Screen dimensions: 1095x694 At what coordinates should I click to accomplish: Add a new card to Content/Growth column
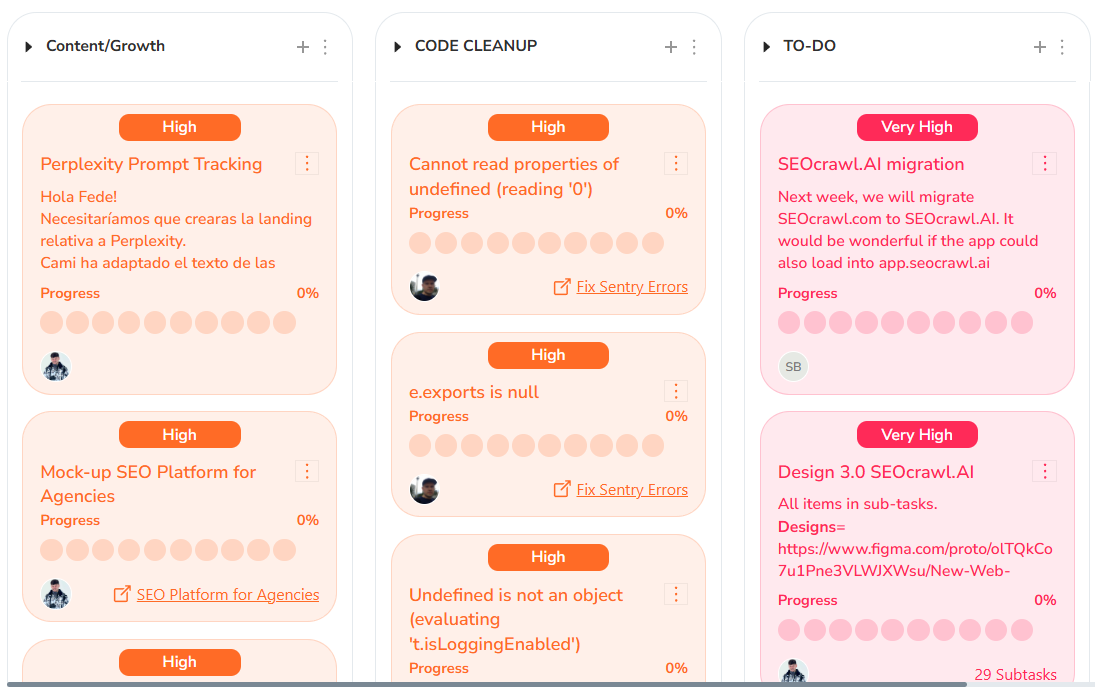tap(302, 46)
